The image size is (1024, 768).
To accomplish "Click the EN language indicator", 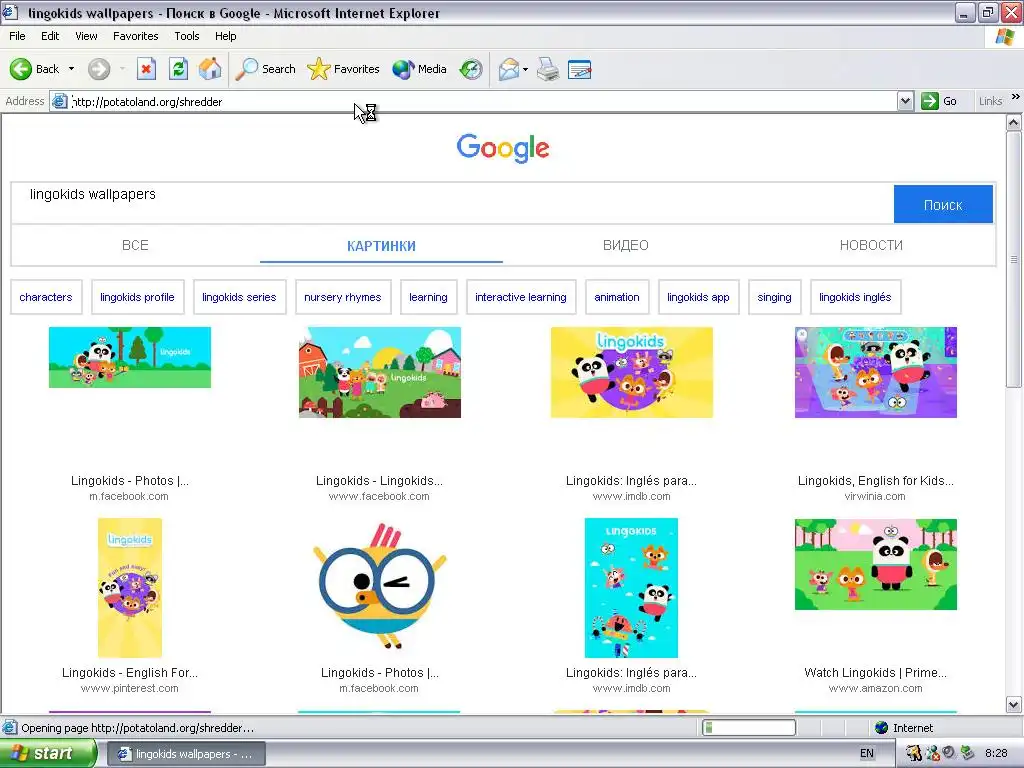I will (867, 754).
